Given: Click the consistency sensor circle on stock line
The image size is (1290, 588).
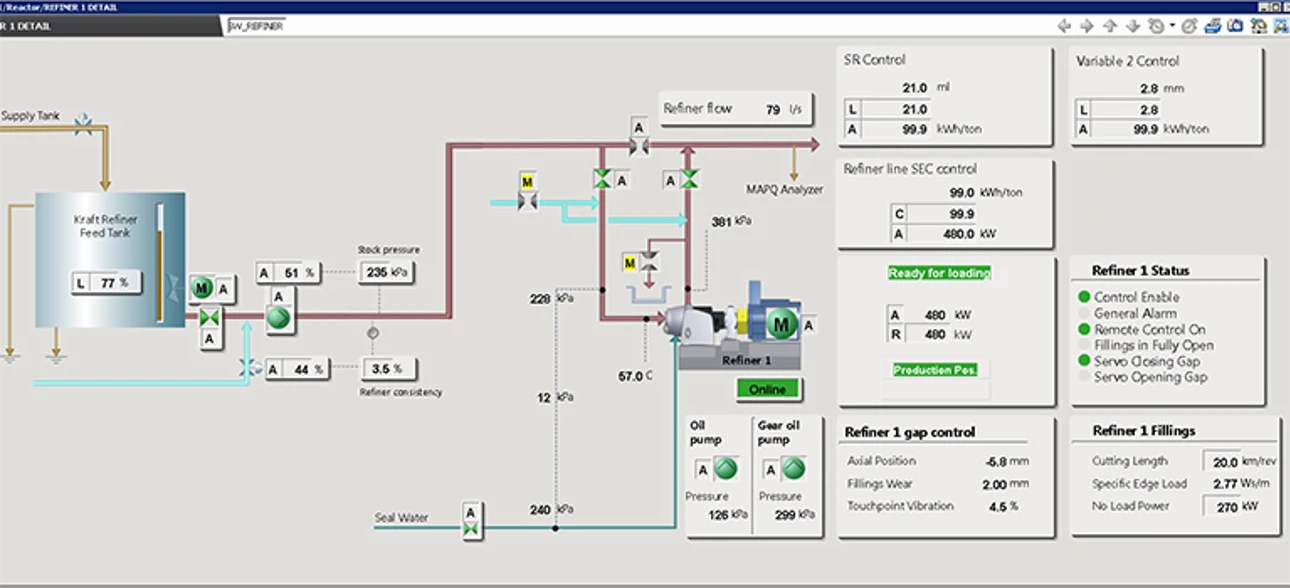Looking at the screenshot, I should 373,331.
